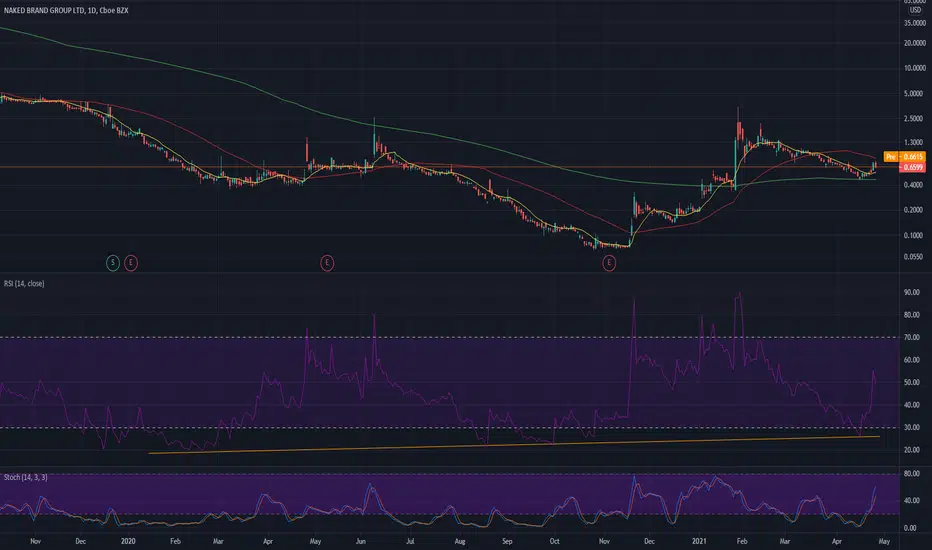Click the Sep label on the time axis
The width and height of the screenshot is (932, 550).
tap(507, 541)
